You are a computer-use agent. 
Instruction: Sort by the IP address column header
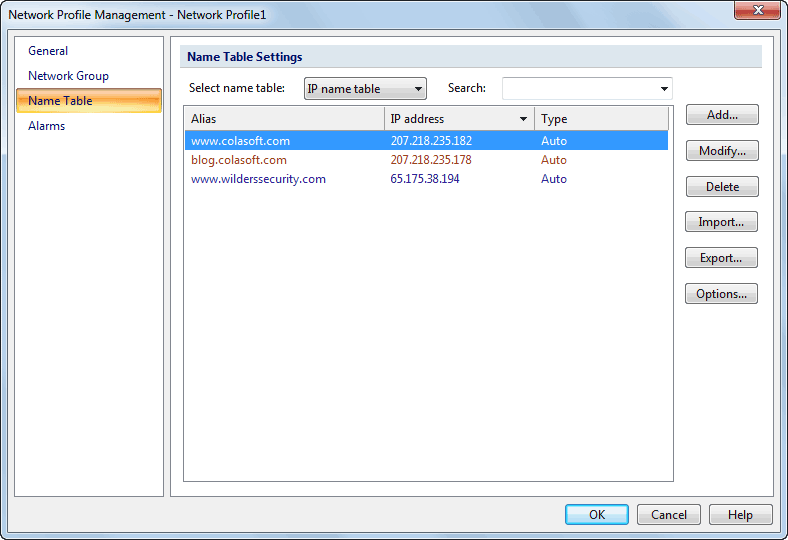(459, 119)
